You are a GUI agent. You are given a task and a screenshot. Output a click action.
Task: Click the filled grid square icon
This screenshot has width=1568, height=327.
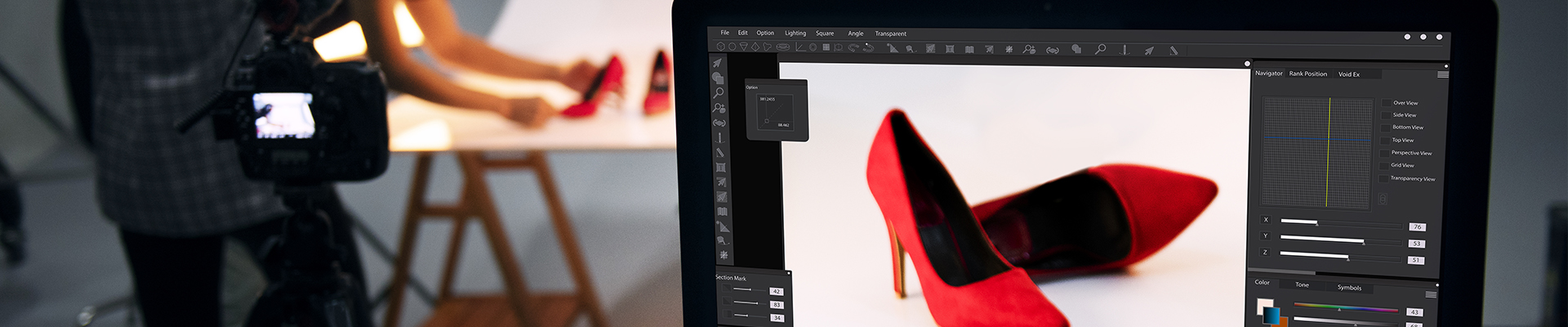click(826, 47)
